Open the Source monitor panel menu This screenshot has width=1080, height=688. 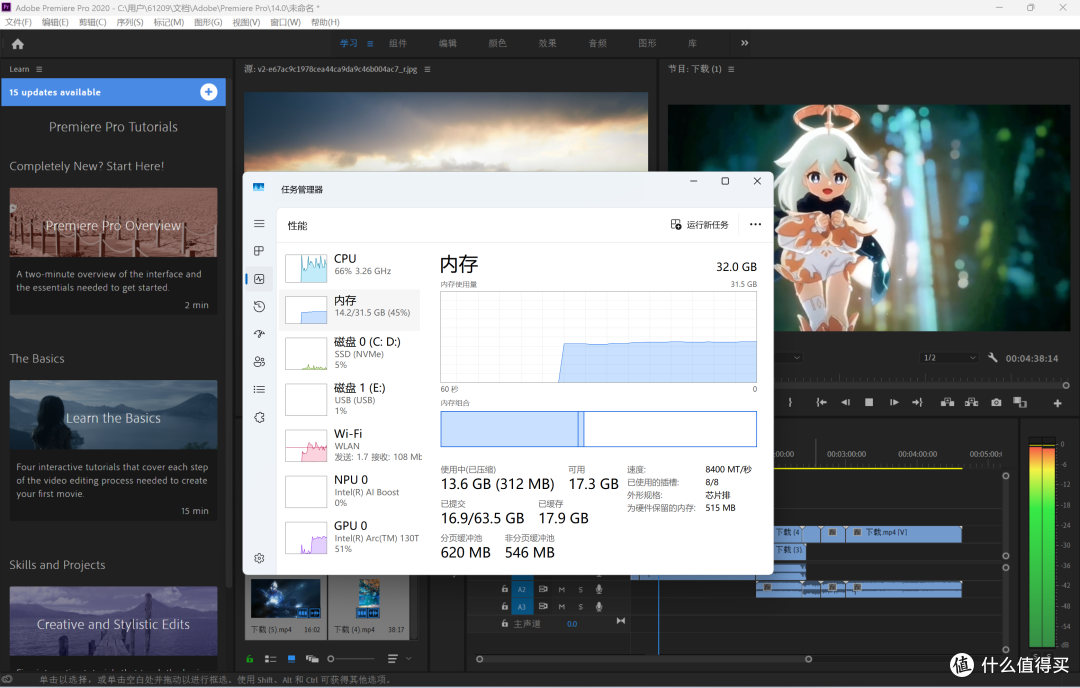pyautogui.click(x=427, y=70)
